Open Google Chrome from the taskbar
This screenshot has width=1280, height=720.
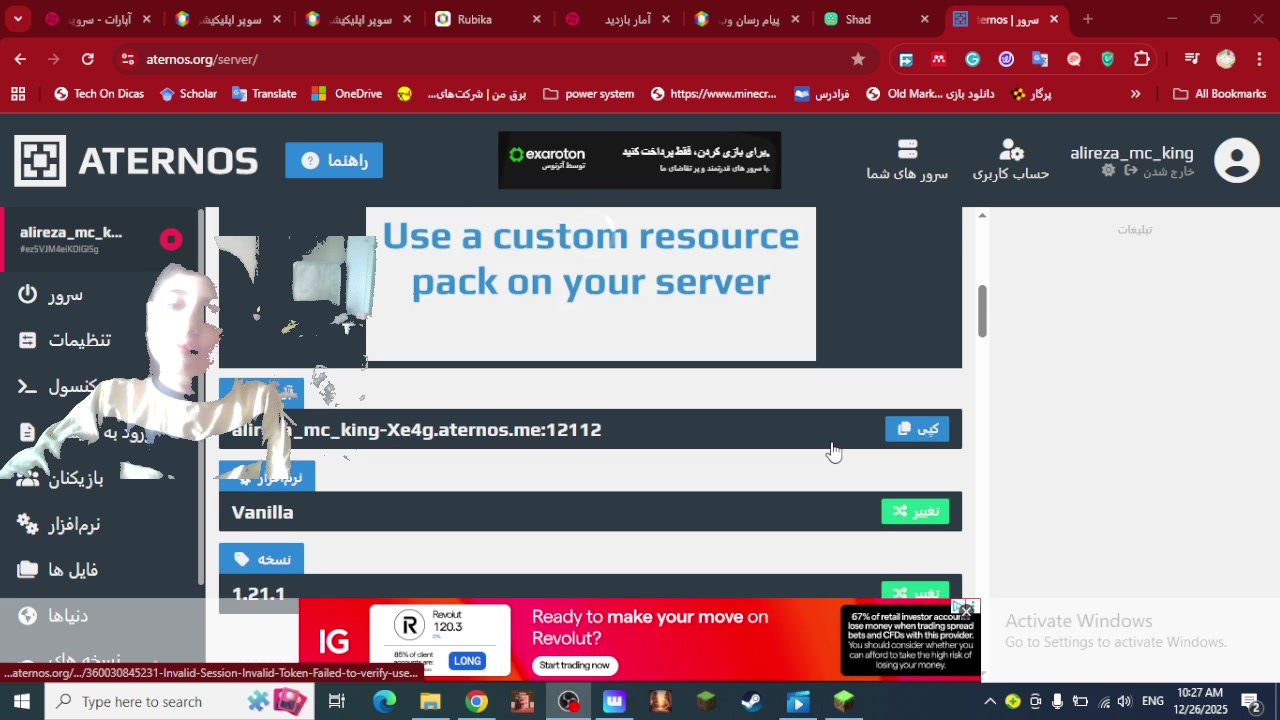click(x=477, y=701)
